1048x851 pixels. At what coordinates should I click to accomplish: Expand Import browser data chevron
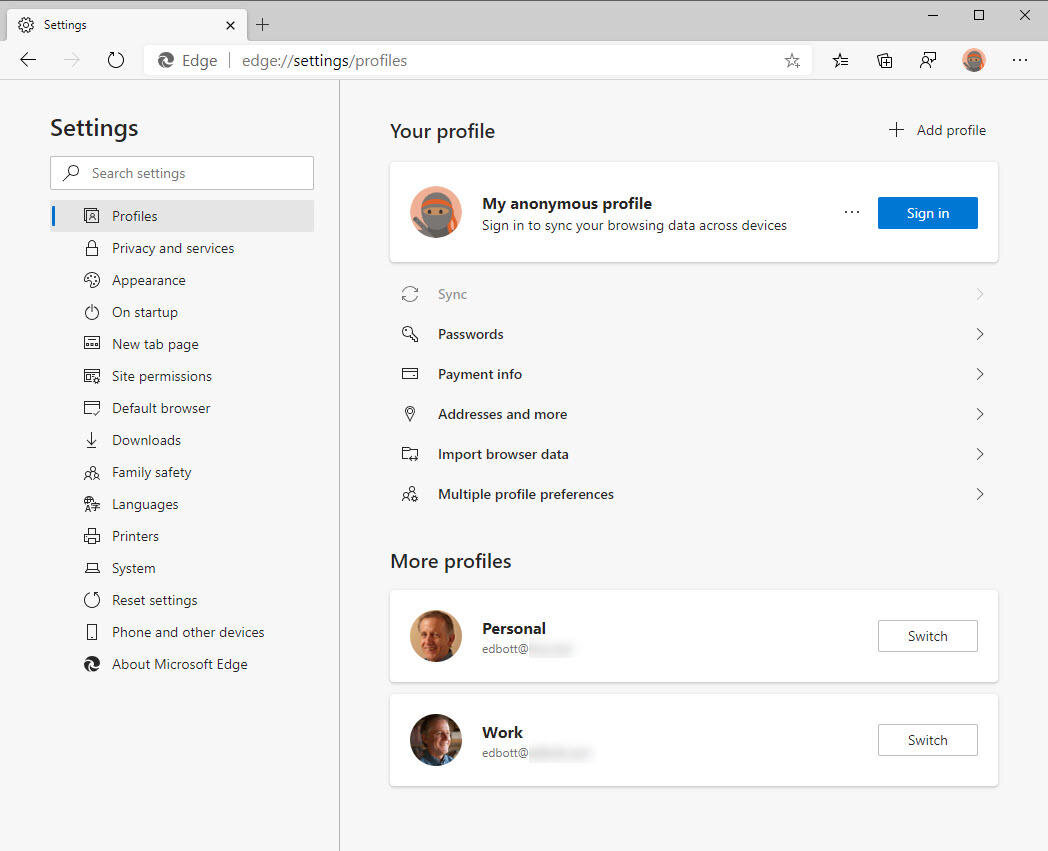[x=980, y=455]
